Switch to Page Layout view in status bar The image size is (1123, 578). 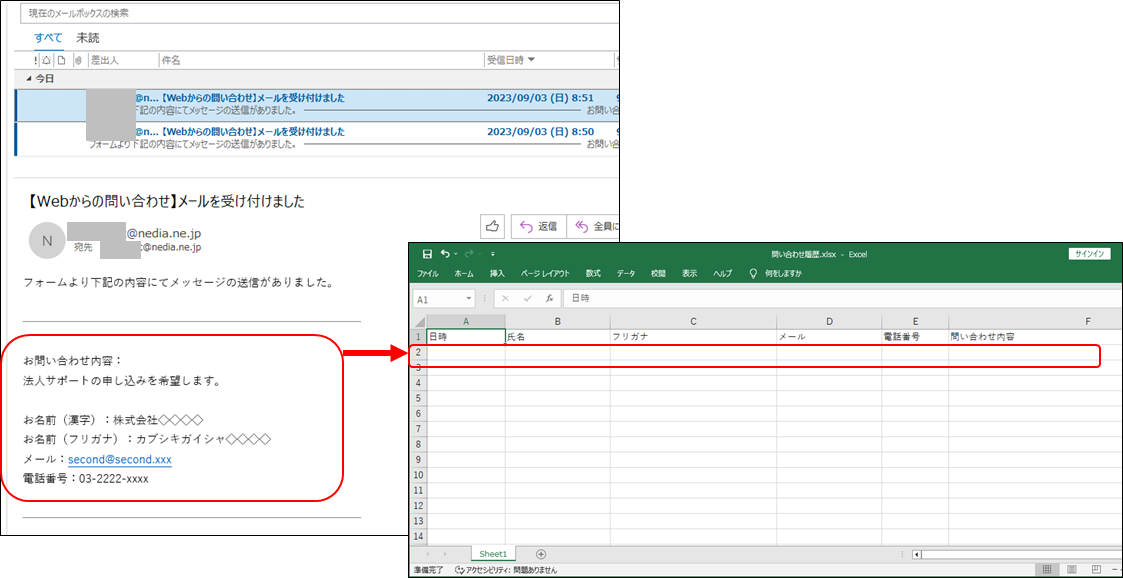[x=1072, y=569]
